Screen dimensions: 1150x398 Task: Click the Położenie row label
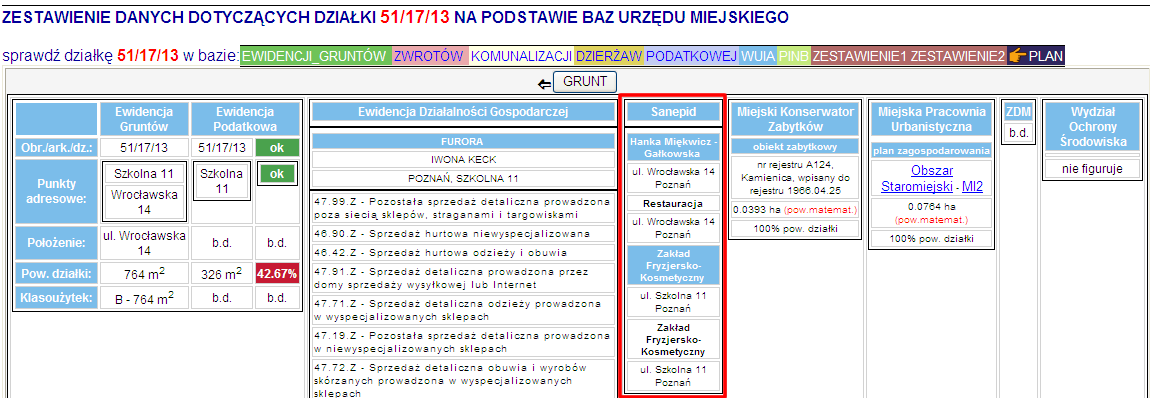tap(56, 243)
